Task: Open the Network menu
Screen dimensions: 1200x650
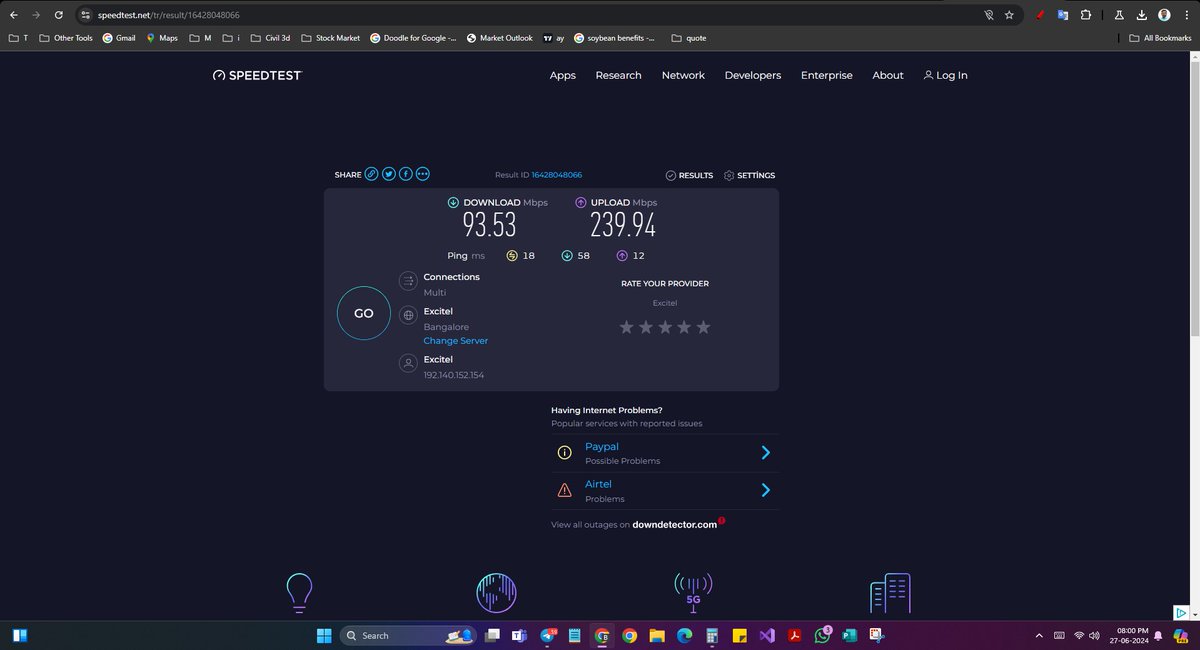Action: click(x=683, y=75)
